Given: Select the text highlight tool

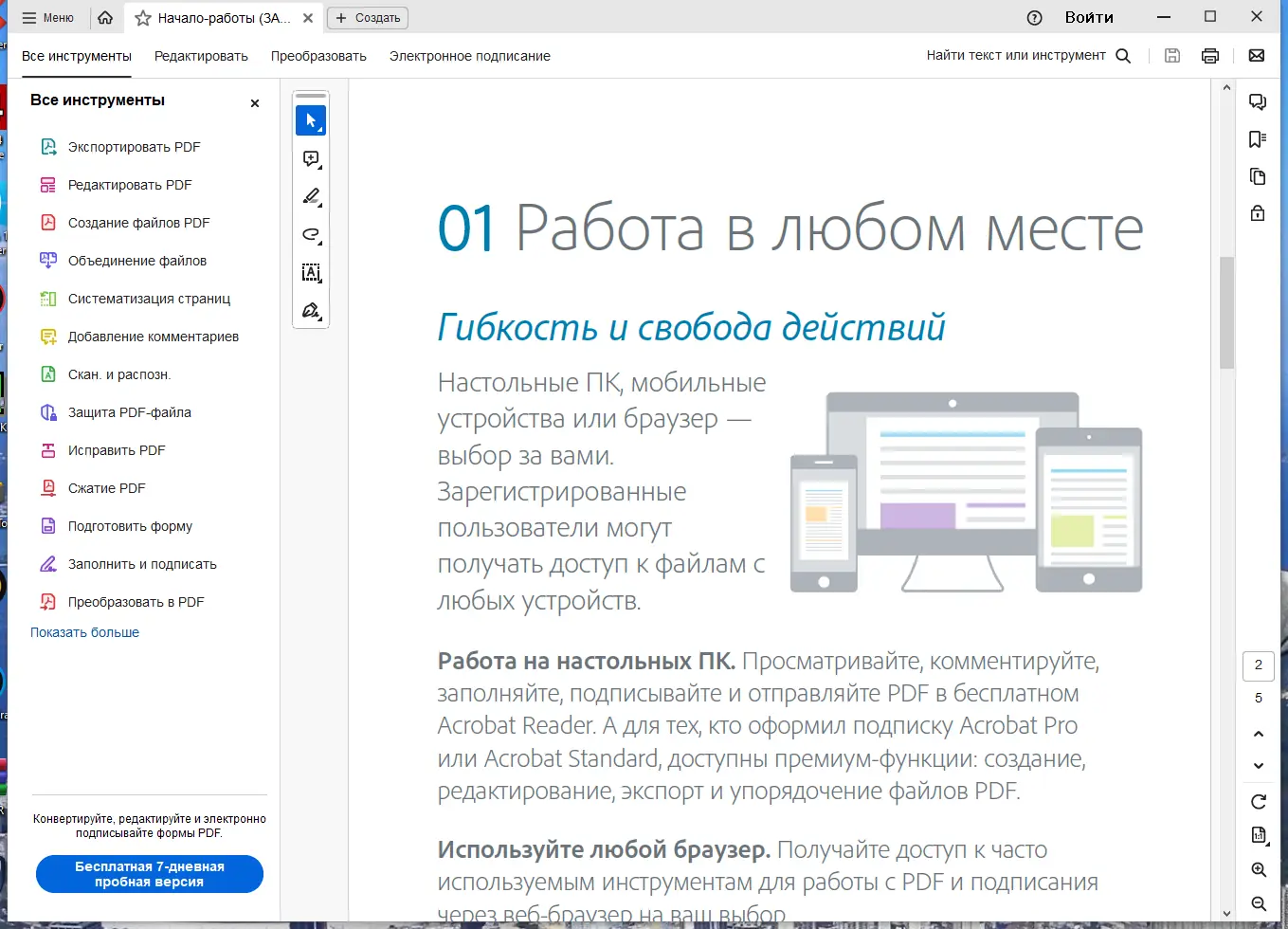Looking at the screenshot, I should tap(310, 196).
